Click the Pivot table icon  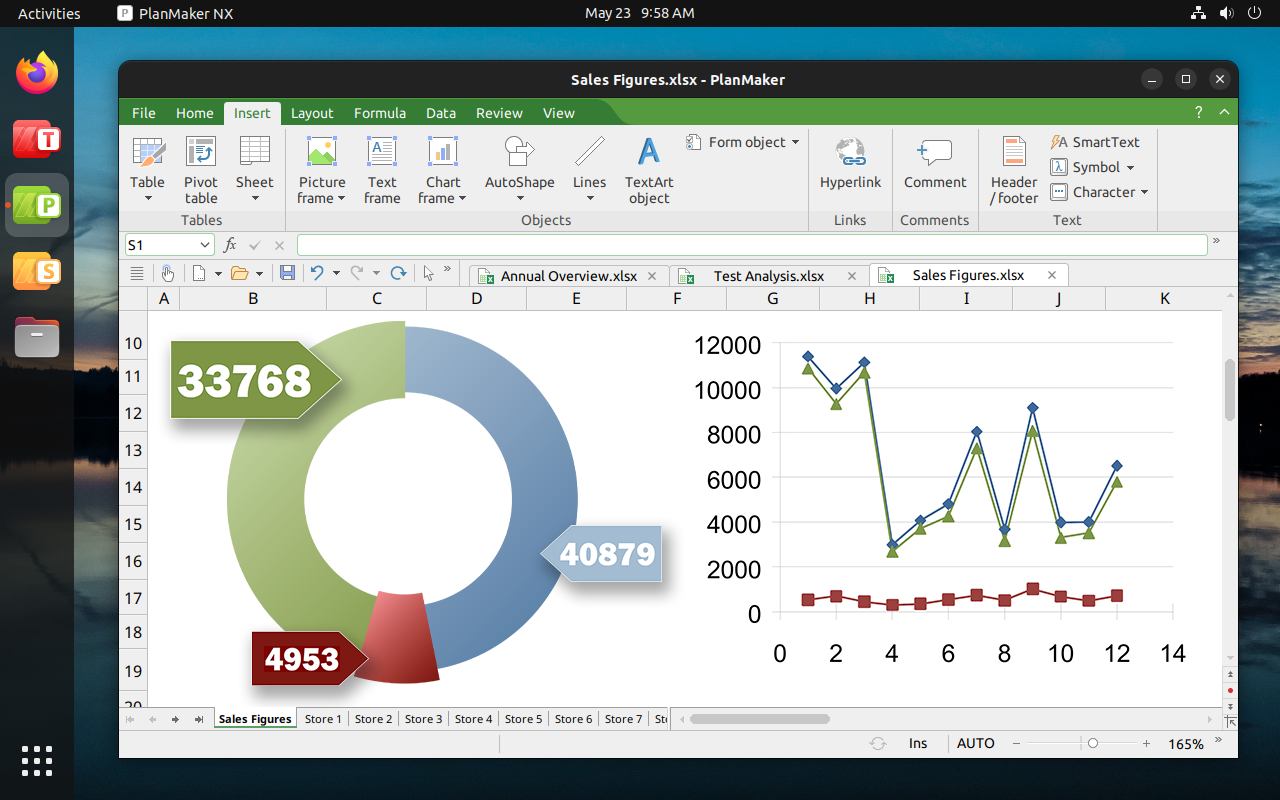tap(201, 153)
